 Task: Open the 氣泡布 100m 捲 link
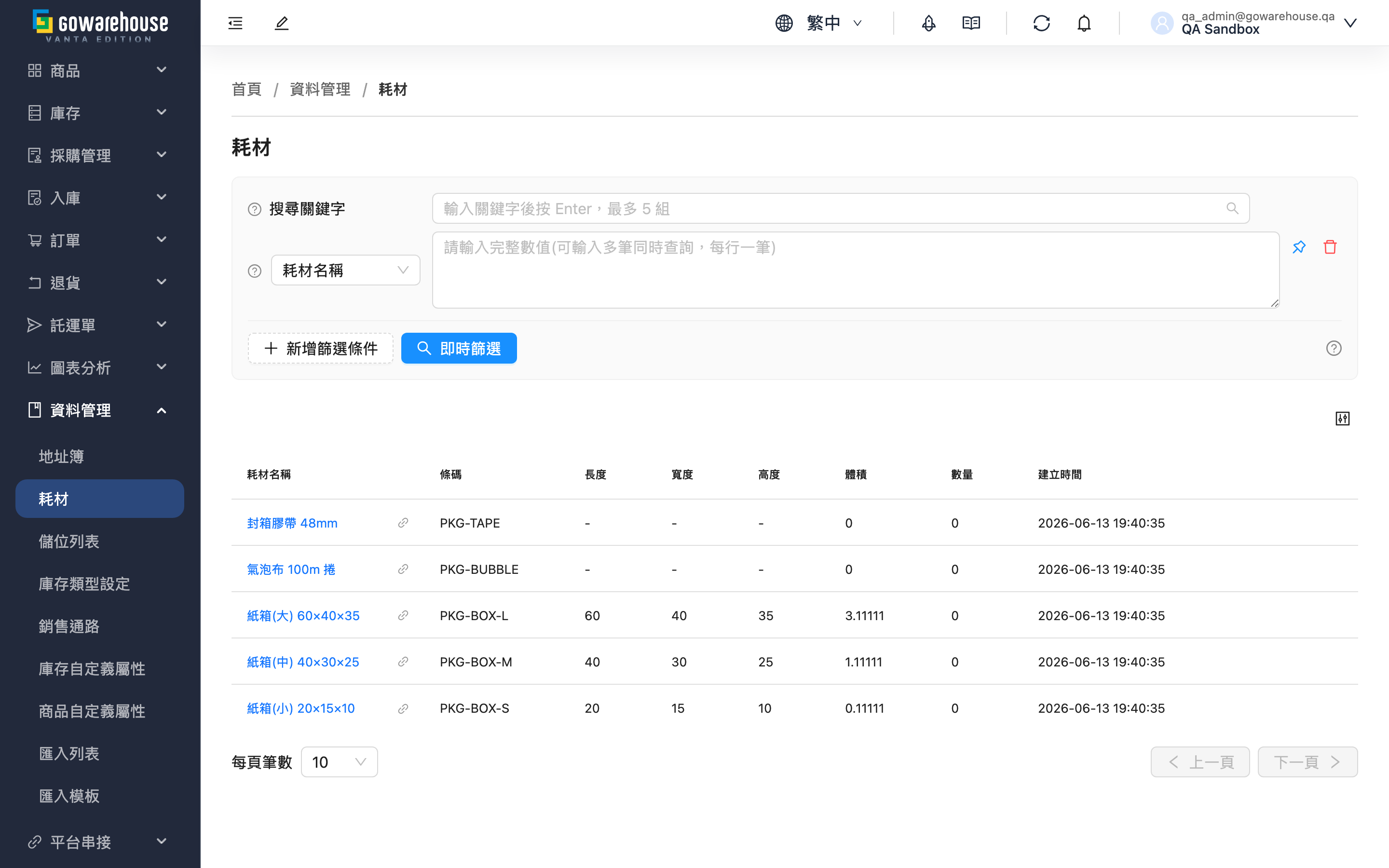coord(291,569)
